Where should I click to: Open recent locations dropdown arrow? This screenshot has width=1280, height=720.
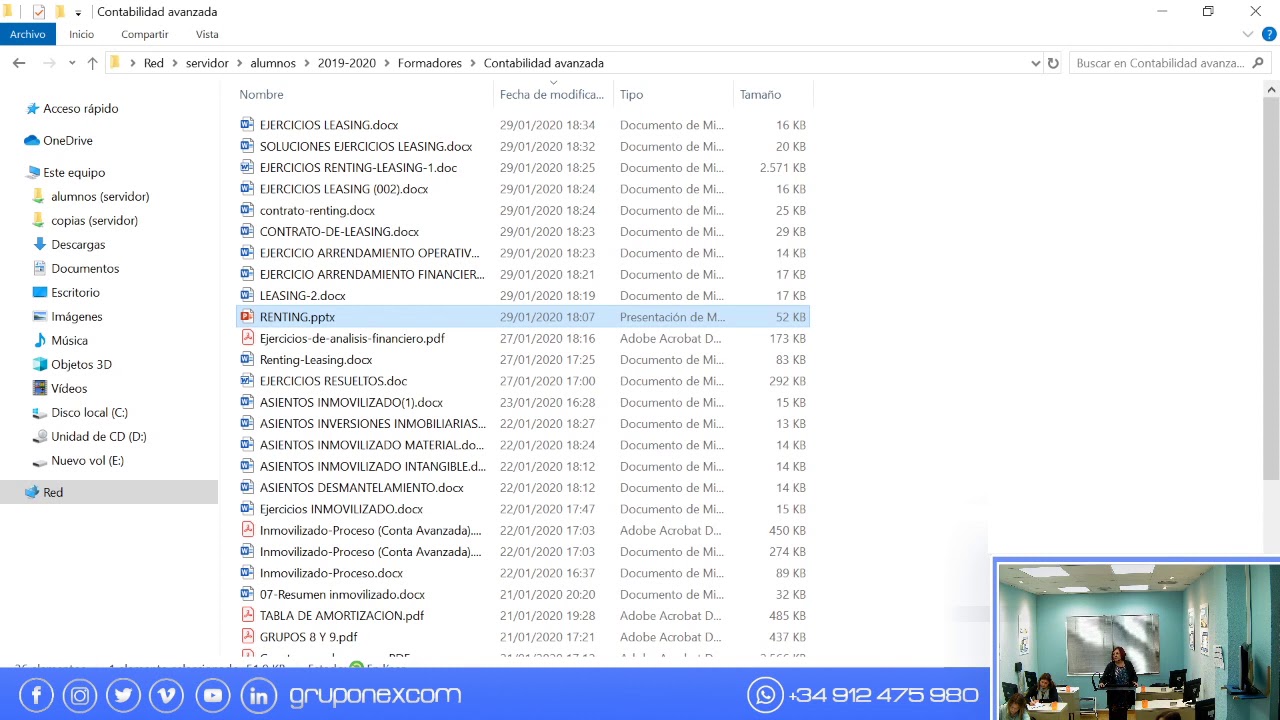72,63
